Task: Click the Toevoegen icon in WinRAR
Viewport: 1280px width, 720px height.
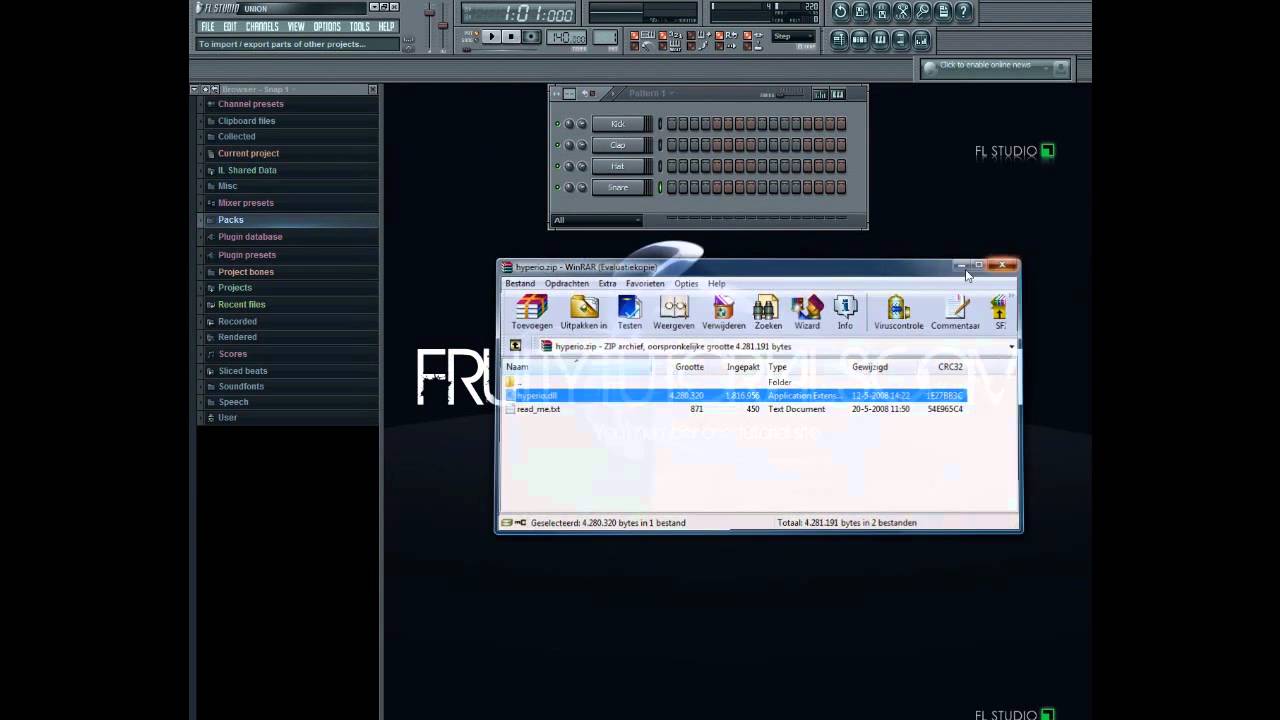Action: pyautogui.click(x=532, y=312)
